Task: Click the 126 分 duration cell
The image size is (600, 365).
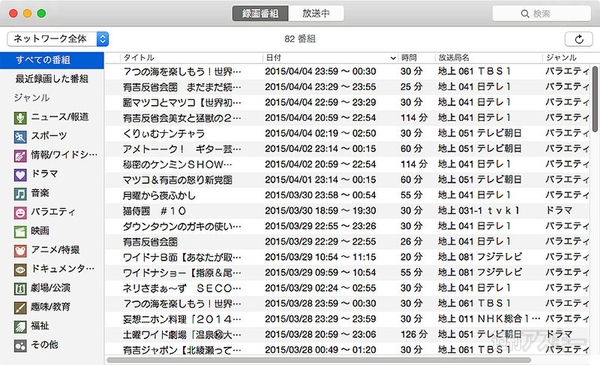Action: coord(414,334)
